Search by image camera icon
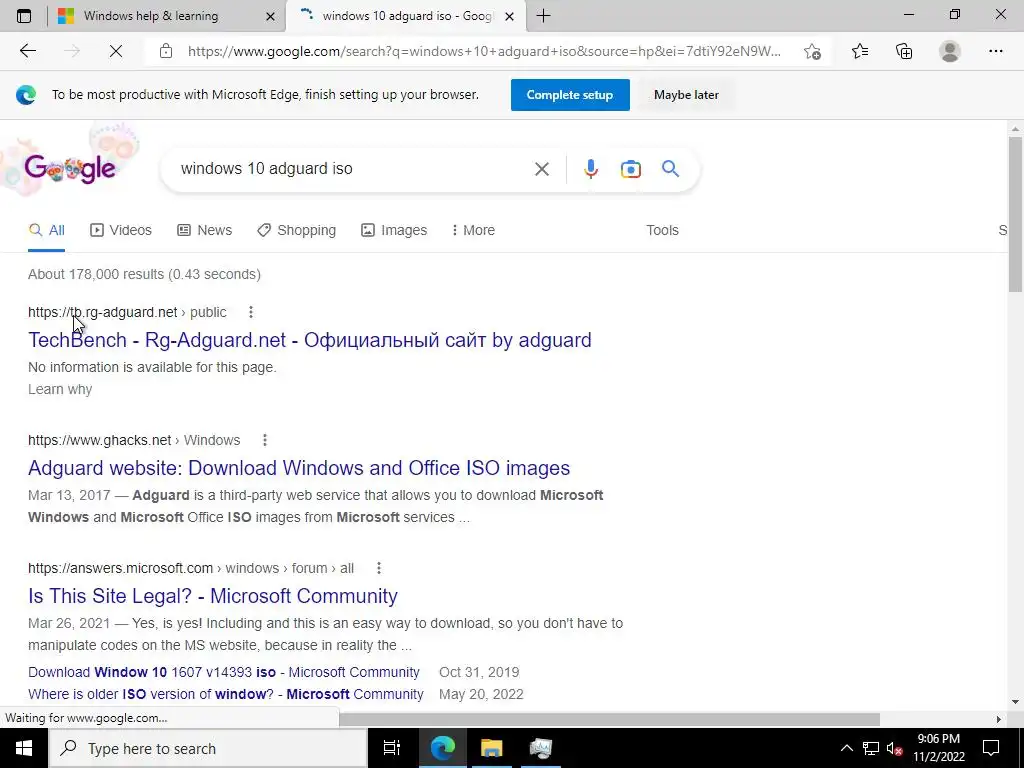The image size is (1024, 768). point(630,169)
